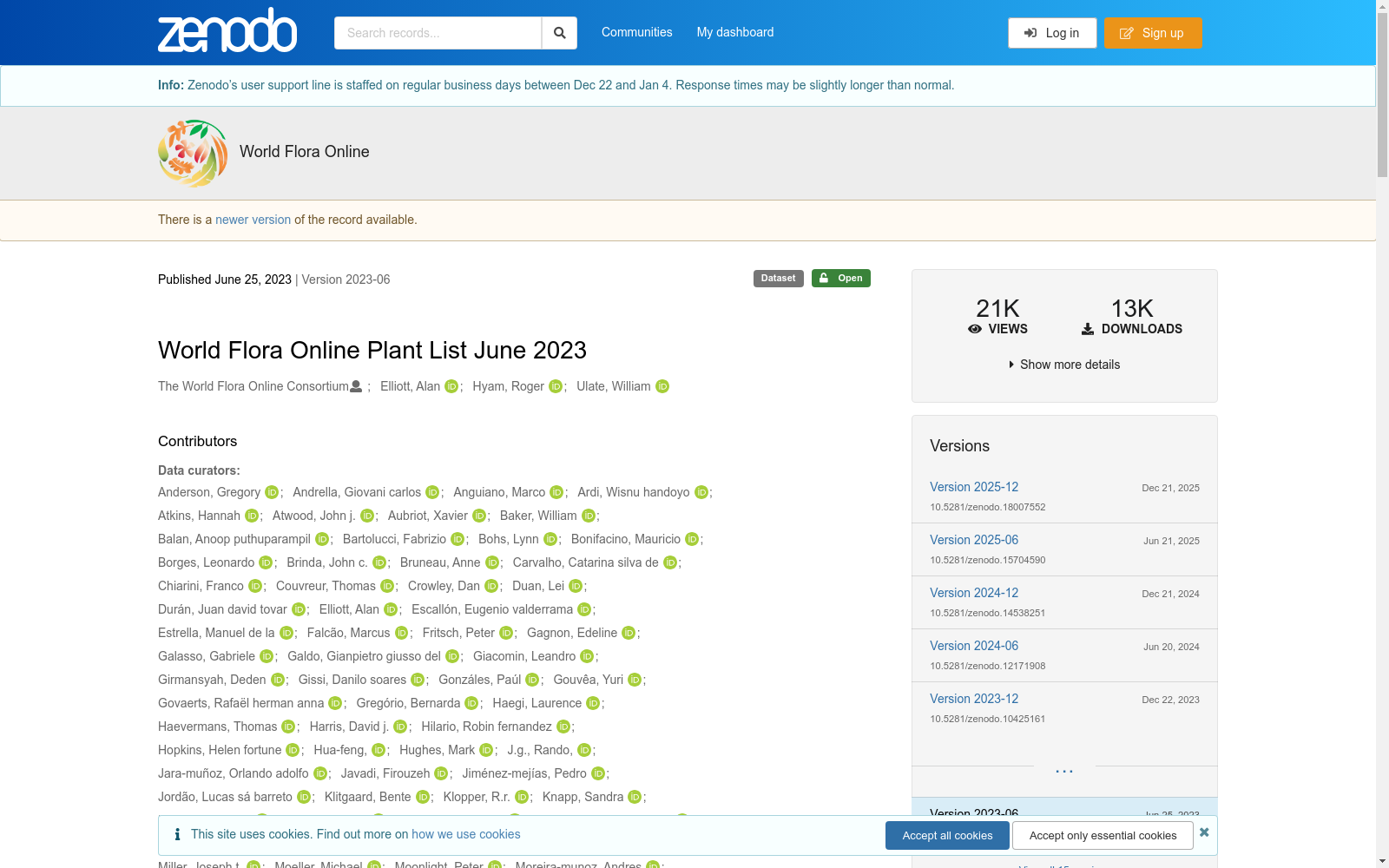
Task: Open Version 2025-12 record
Action: 974,487
